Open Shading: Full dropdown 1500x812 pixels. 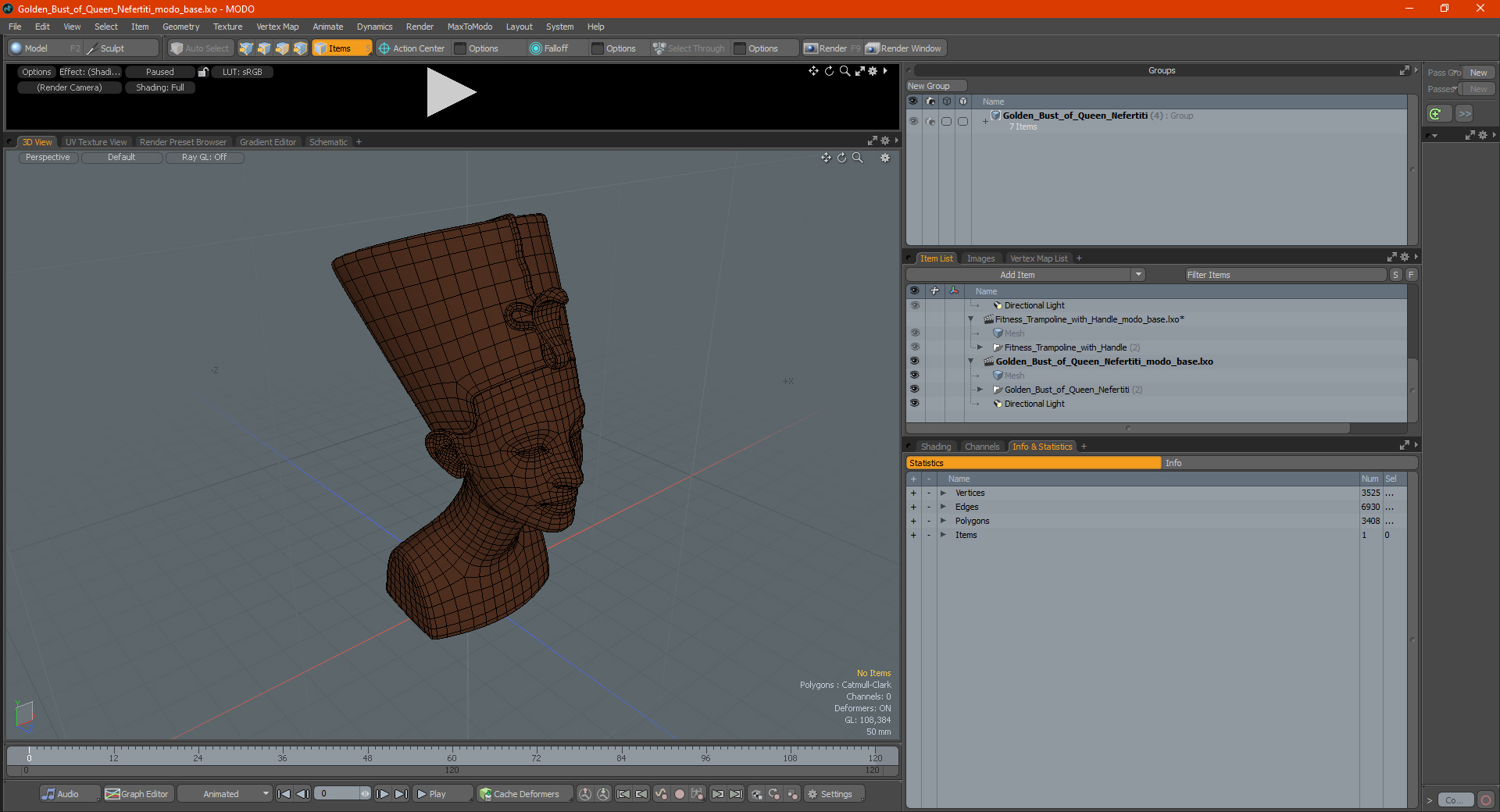[x=160, y=87]
